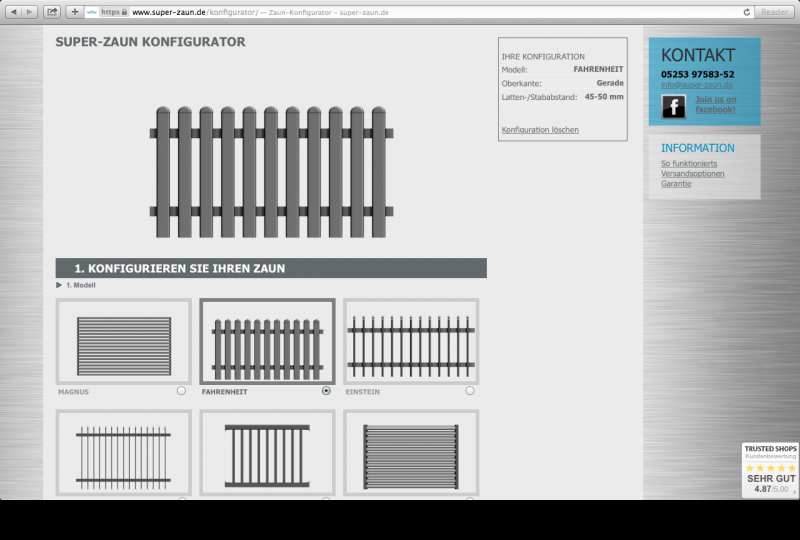This screenshot has height=540, width=800.
Task: Reload the page with the refresh icon
Action: click(746, 12)
